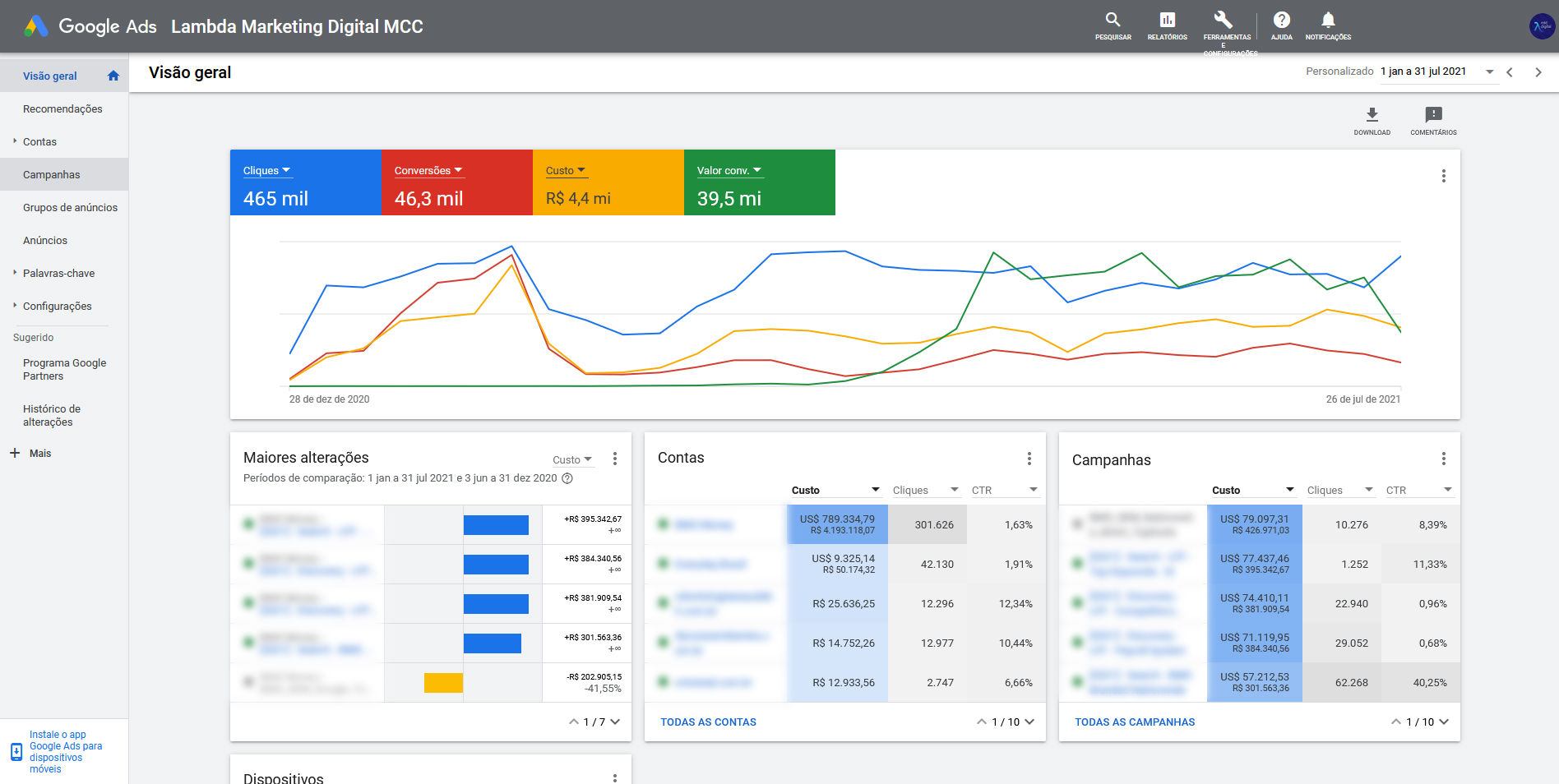This screenshot has width=1559, height=784.
Task: Click US$ 789.334,79 cost cell in Contas
Action: coord(837,524)
